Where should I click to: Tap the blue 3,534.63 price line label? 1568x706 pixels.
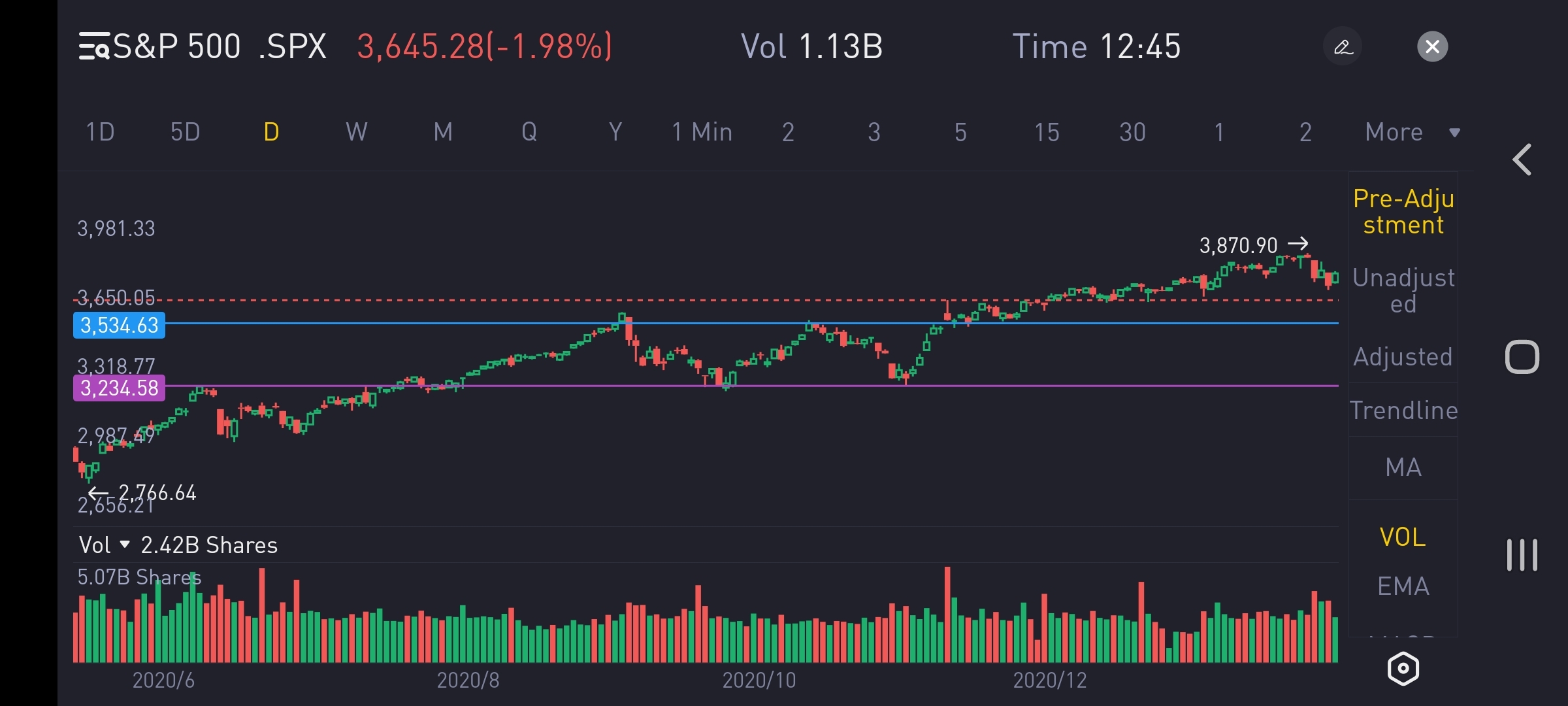119,325
